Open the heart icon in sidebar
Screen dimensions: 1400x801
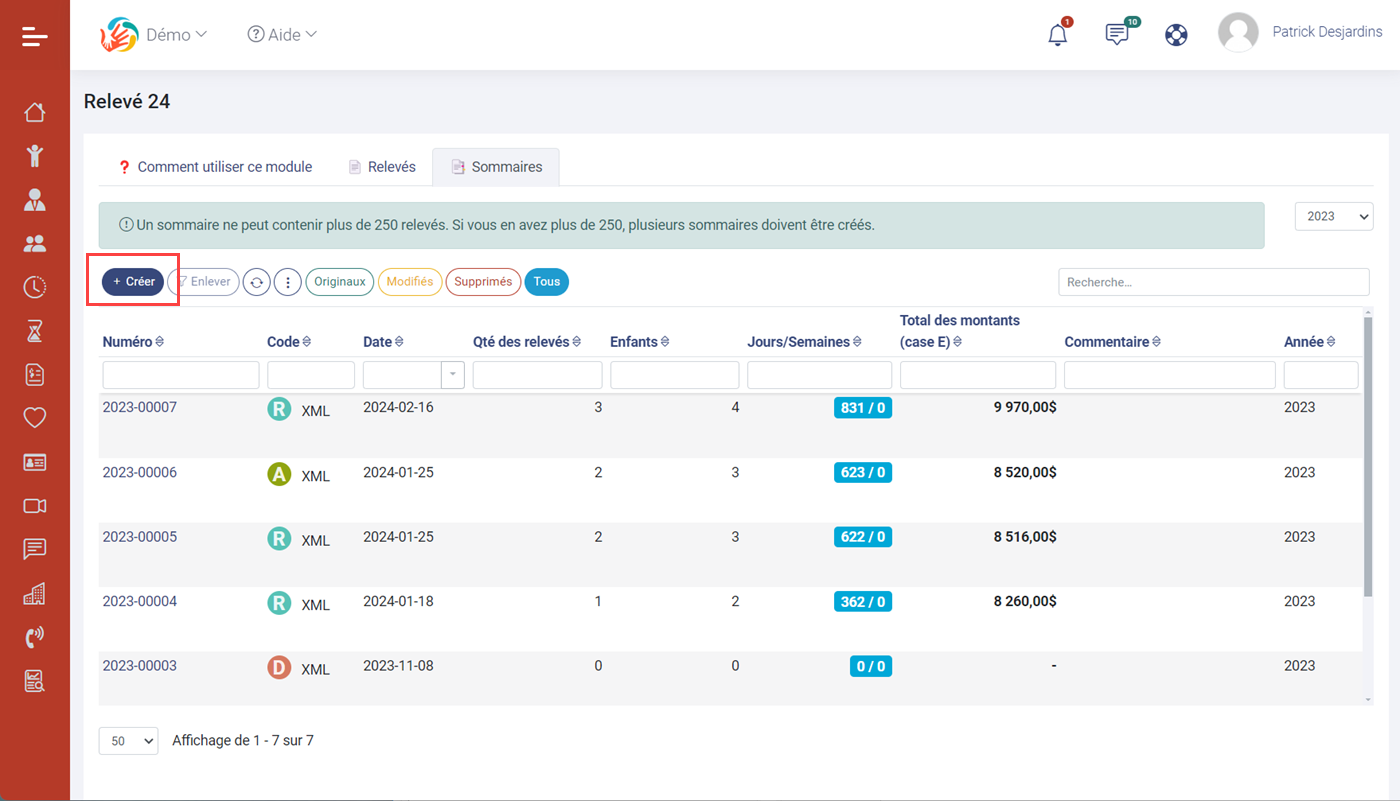(x=35, y=418)
